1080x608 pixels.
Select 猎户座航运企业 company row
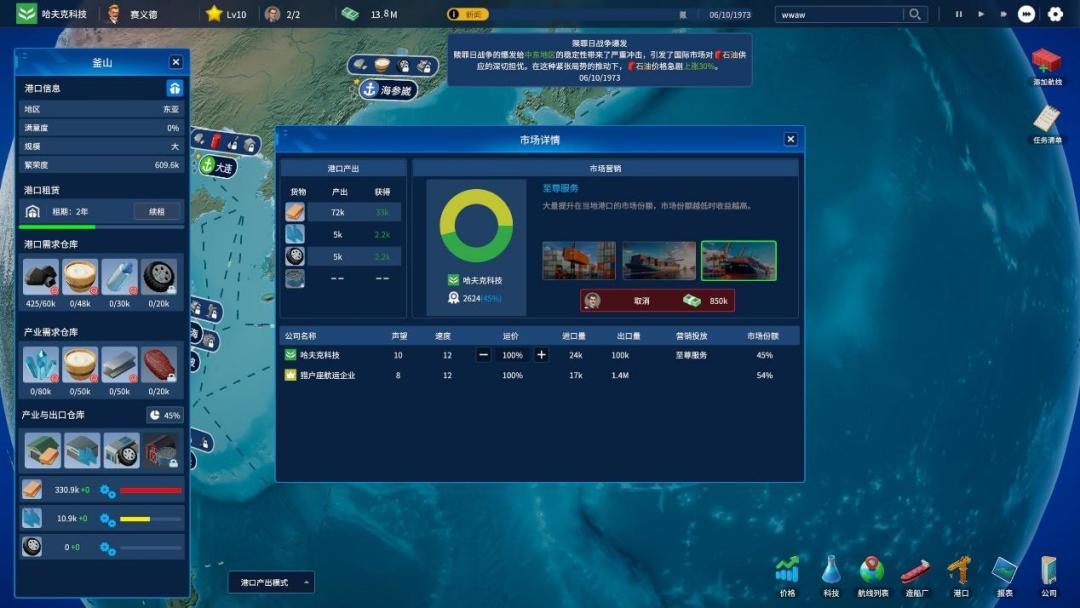tap(539, 375)
